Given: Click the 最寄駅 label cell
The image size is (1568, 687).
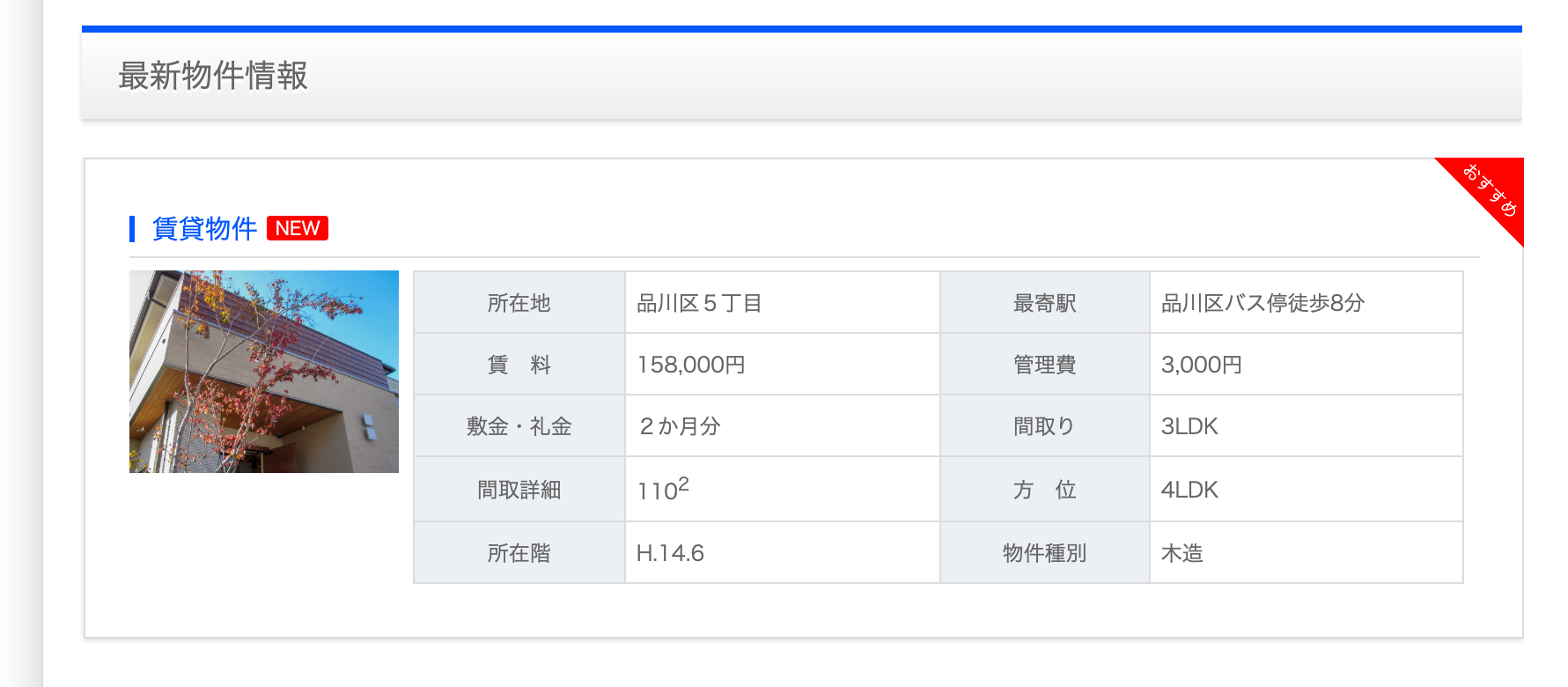Looking at the screenshot, I should pos(1045,303).
